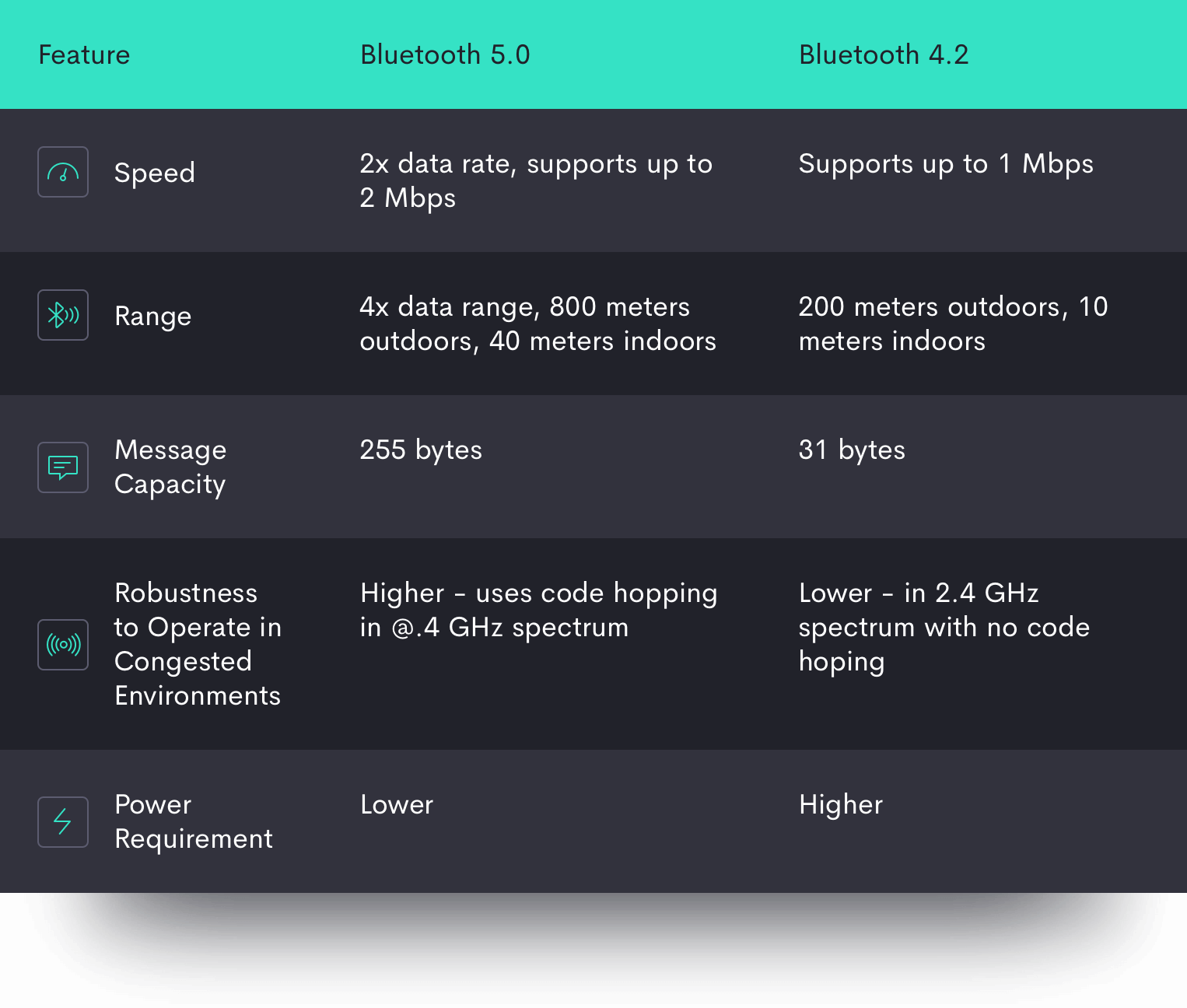1187x1008 pixels.
Task: Click the '2x data rate' Bluetooth 5.0 cell
Action: [x=536, y=180]
